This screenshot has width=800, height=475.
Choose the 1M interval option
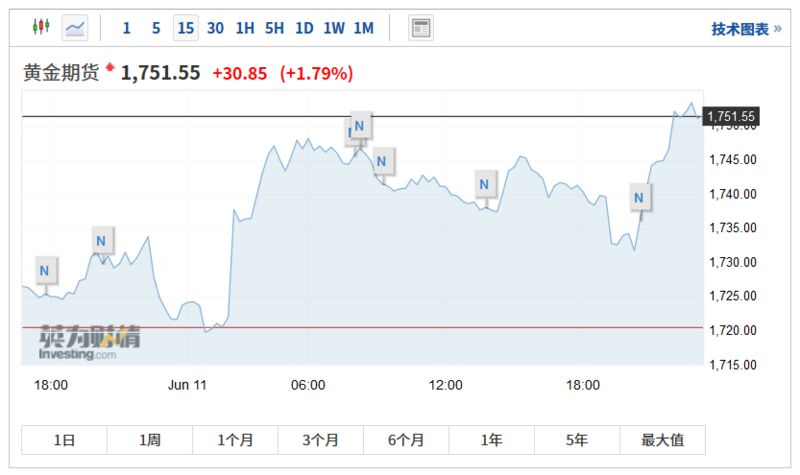click(363, 28)
